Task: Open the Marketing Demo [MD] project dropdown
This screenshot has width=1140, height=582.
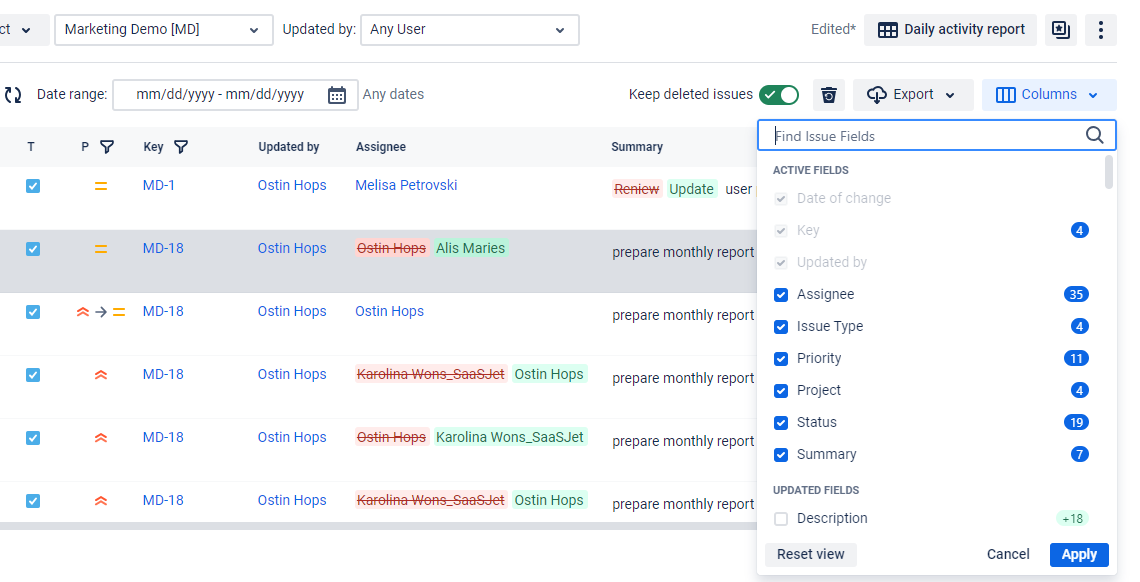Action: click(163, 29)
